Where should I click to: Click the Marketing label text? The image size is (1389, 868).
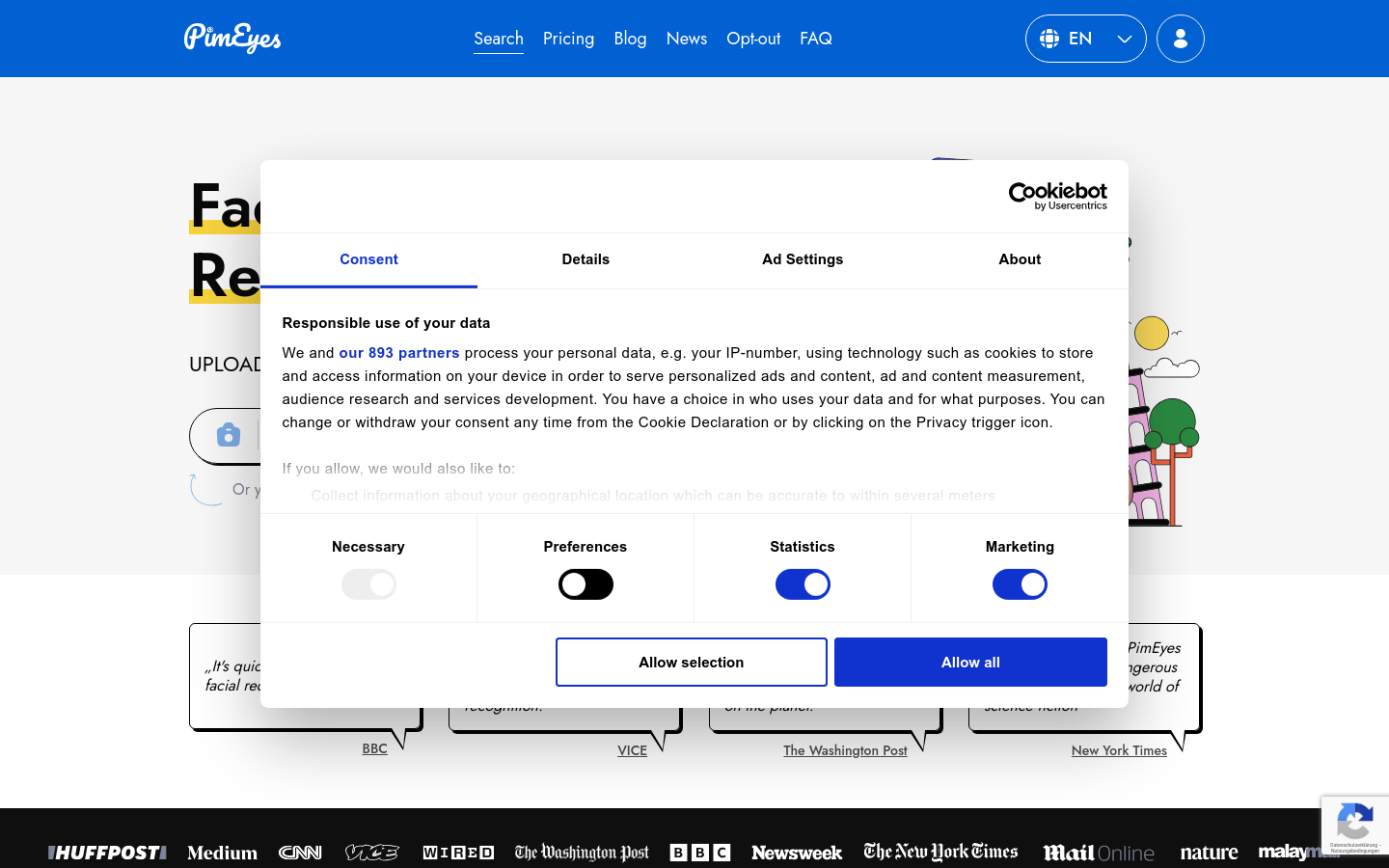[1020, 547]
